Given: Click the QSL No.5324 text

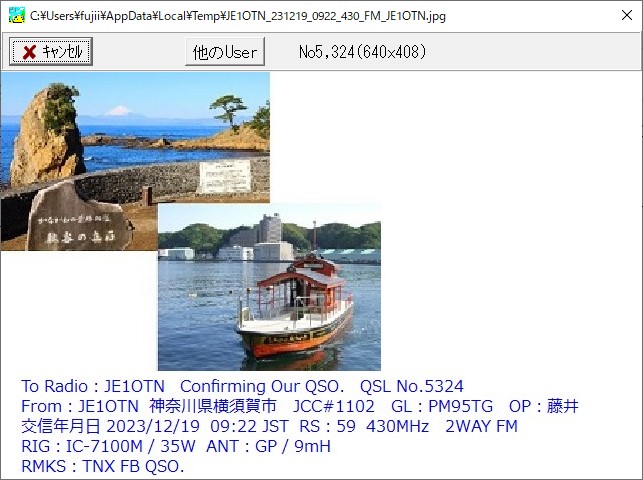Looking at the screenshot, I should [412, 386].
